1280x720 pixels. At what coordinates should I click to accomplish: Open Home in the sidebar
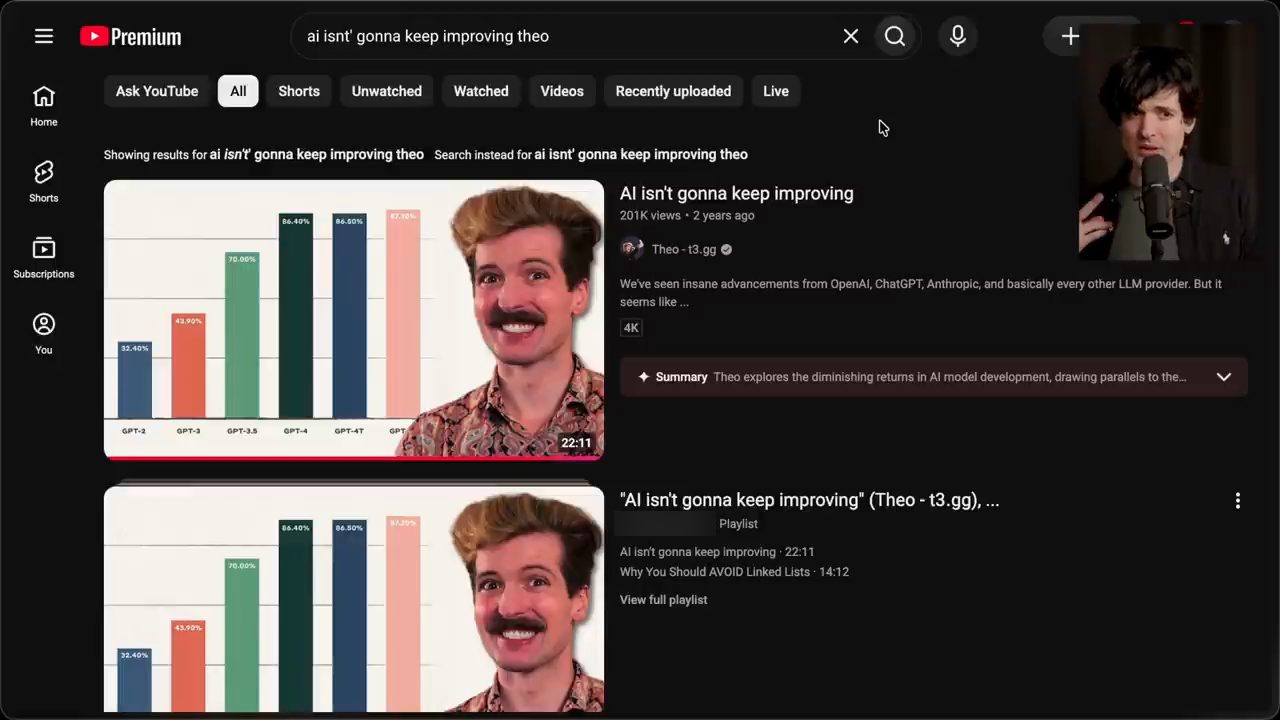(x=43, y=107)
